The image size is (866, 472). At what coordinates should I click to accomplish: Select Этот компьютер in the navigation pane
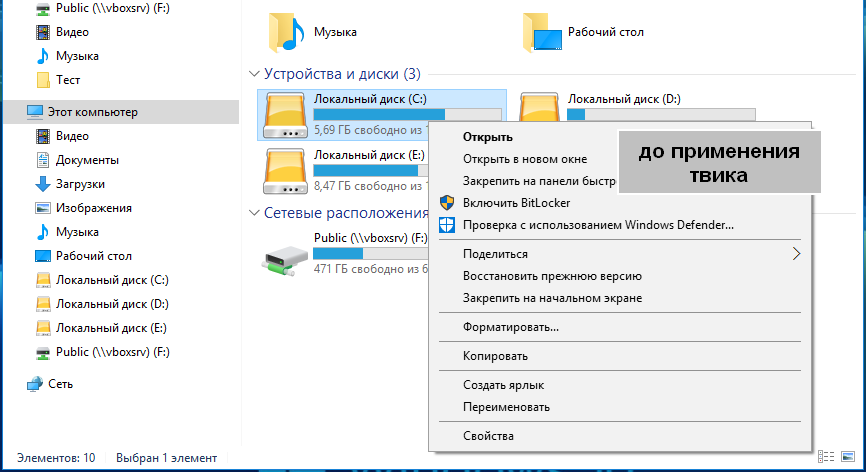[x=96, y=112]
